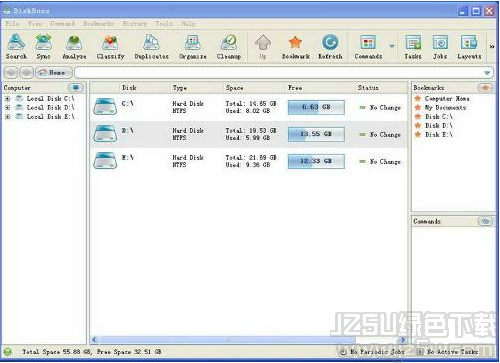Expand Local Disk D:\ tree node

[x=7, y=108]
